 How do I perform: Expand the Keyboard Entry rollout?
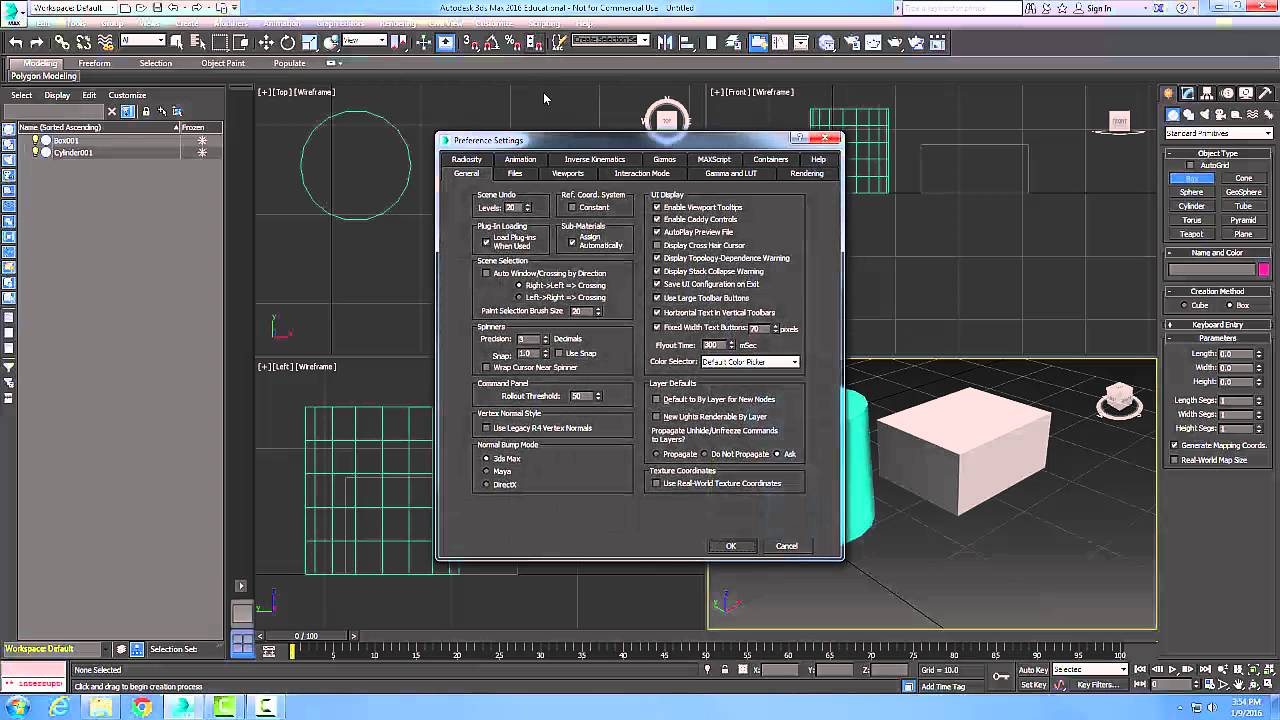pos(1217,324)
